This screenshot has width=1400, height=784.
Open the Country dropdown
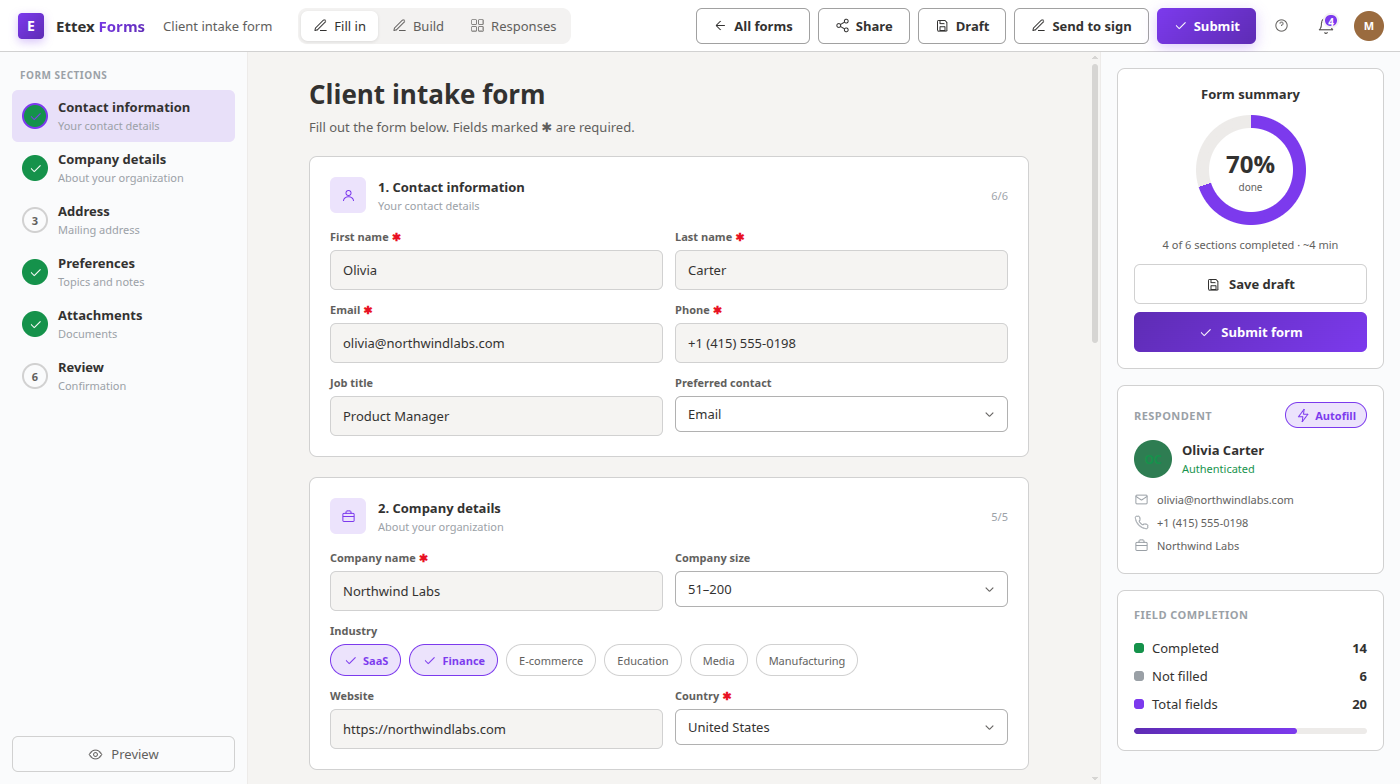[x=841, y=727]
